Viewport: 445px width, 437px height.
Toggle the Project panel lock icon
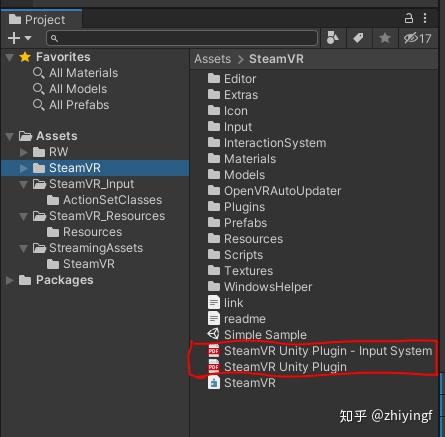tap(409, 18)
